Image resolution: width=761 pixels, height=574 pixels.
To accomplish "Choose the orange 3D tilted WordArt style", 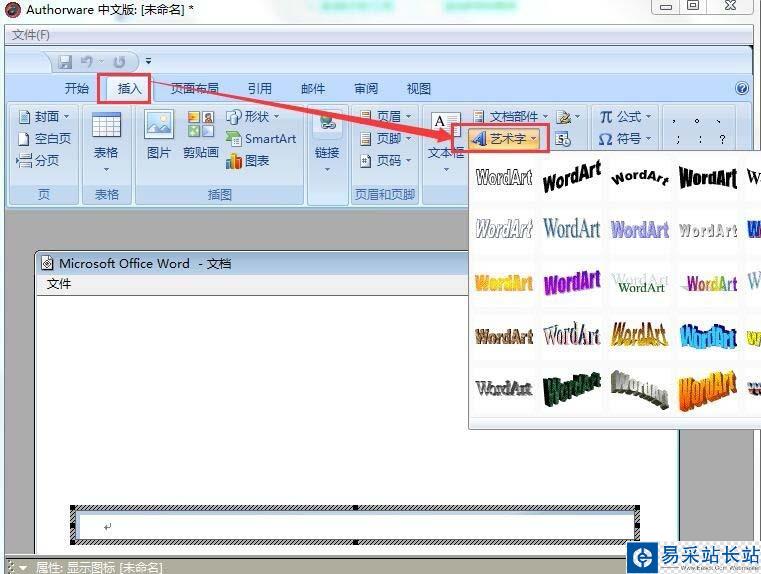I will (708, 391).
